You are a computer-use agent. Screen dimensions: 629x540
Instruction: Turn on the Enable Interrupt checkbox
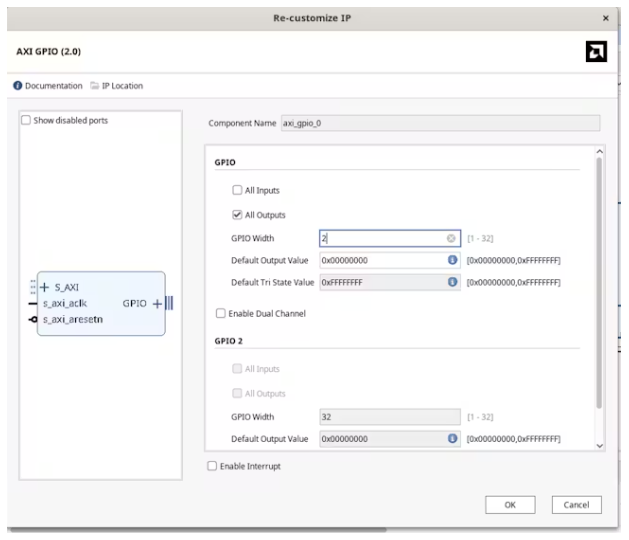tap(211, 466)
